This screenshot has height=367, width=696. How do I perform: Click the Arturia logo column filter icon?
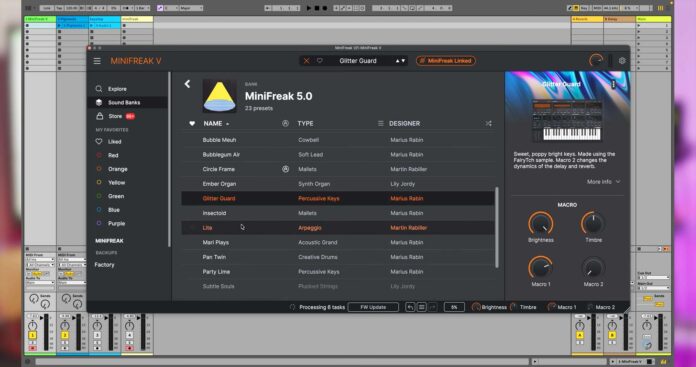pyautogui.click(x=285, y=123)
